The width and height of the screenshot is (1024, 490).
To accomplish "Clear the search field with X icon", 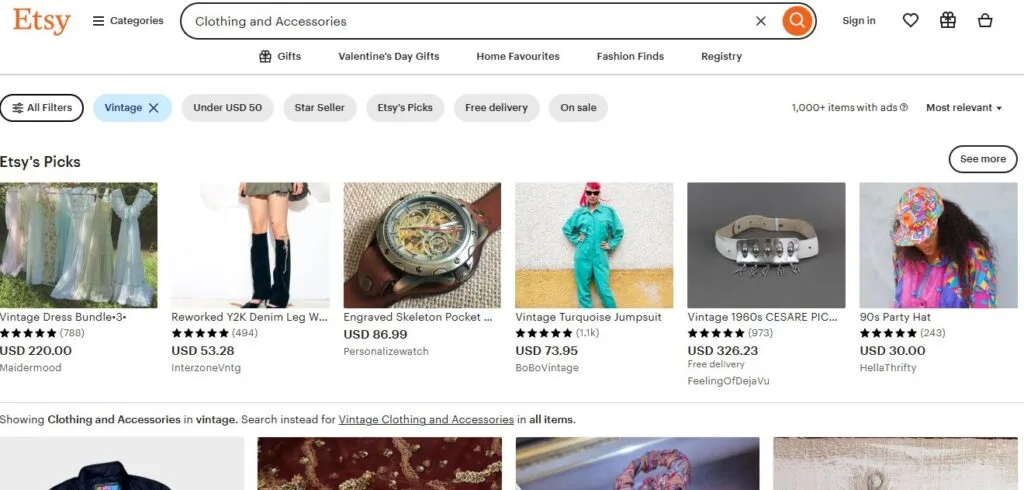I will (x=761, y=21).
